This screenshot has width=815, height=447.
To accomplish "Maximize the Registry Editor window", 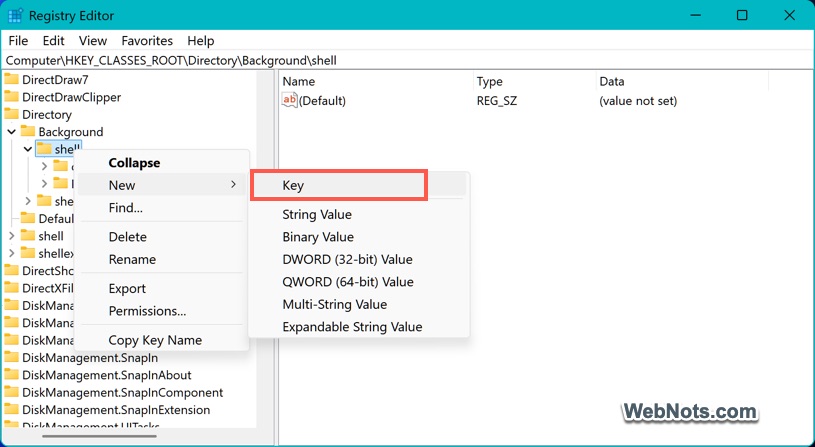I will pos(742,15).
